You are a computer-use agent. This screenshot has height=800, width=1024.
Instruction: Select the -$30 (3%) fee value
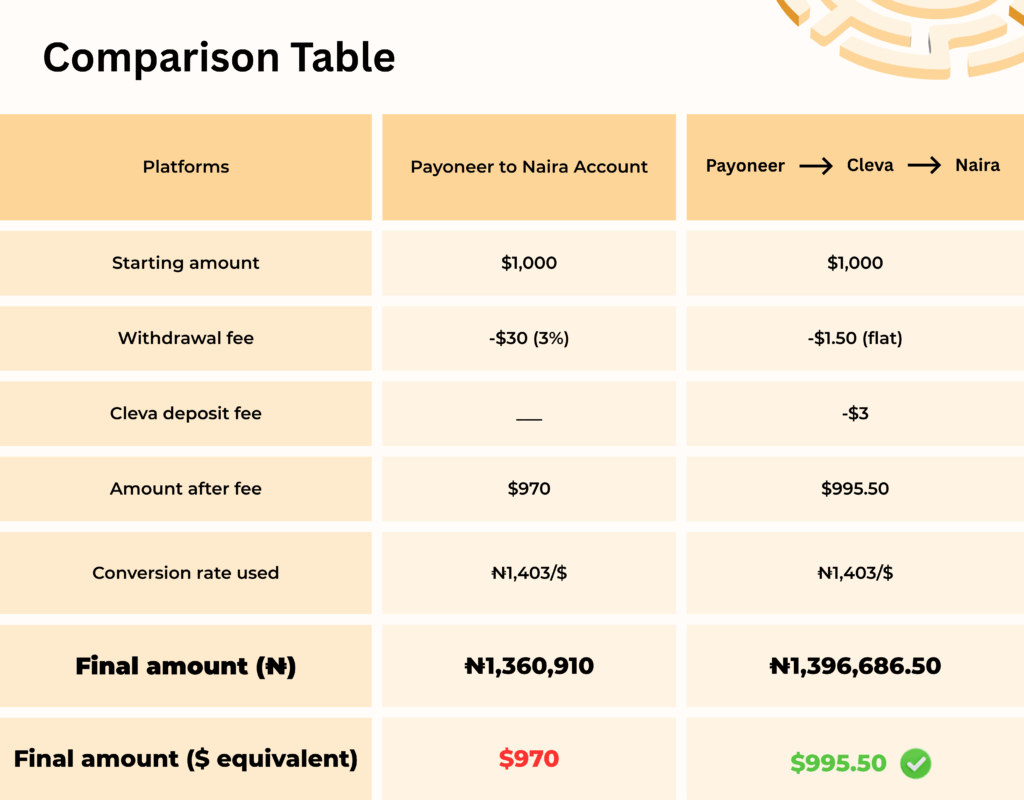[529, 338]
